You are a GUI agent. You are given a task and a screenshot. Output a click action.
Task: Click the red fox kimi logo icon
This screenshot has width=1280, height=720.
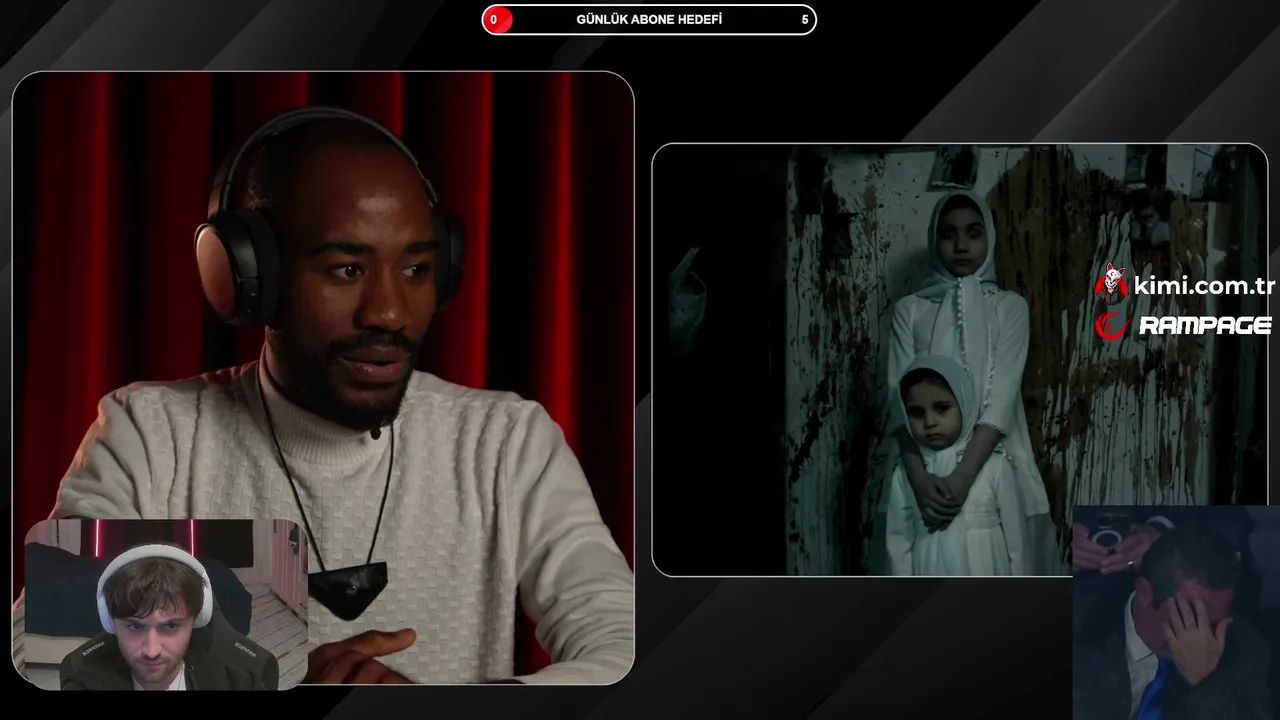click(x=1111, y=283)
